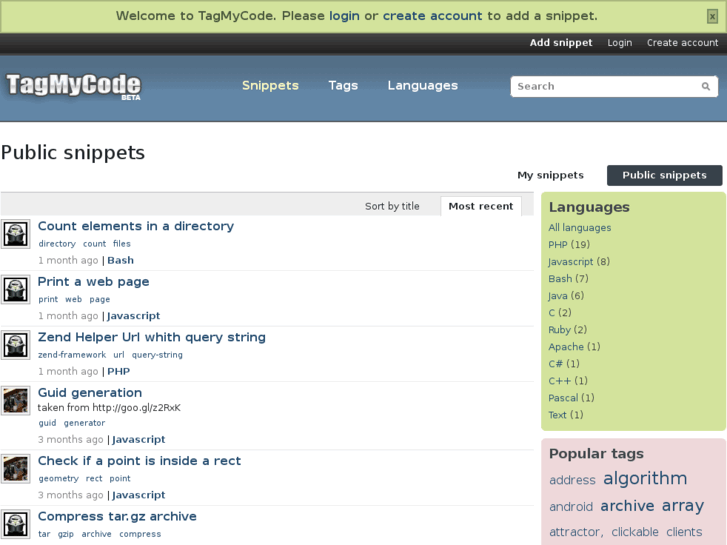
Task: Open the TagMyCode logo home link
Action: (73, 86)
